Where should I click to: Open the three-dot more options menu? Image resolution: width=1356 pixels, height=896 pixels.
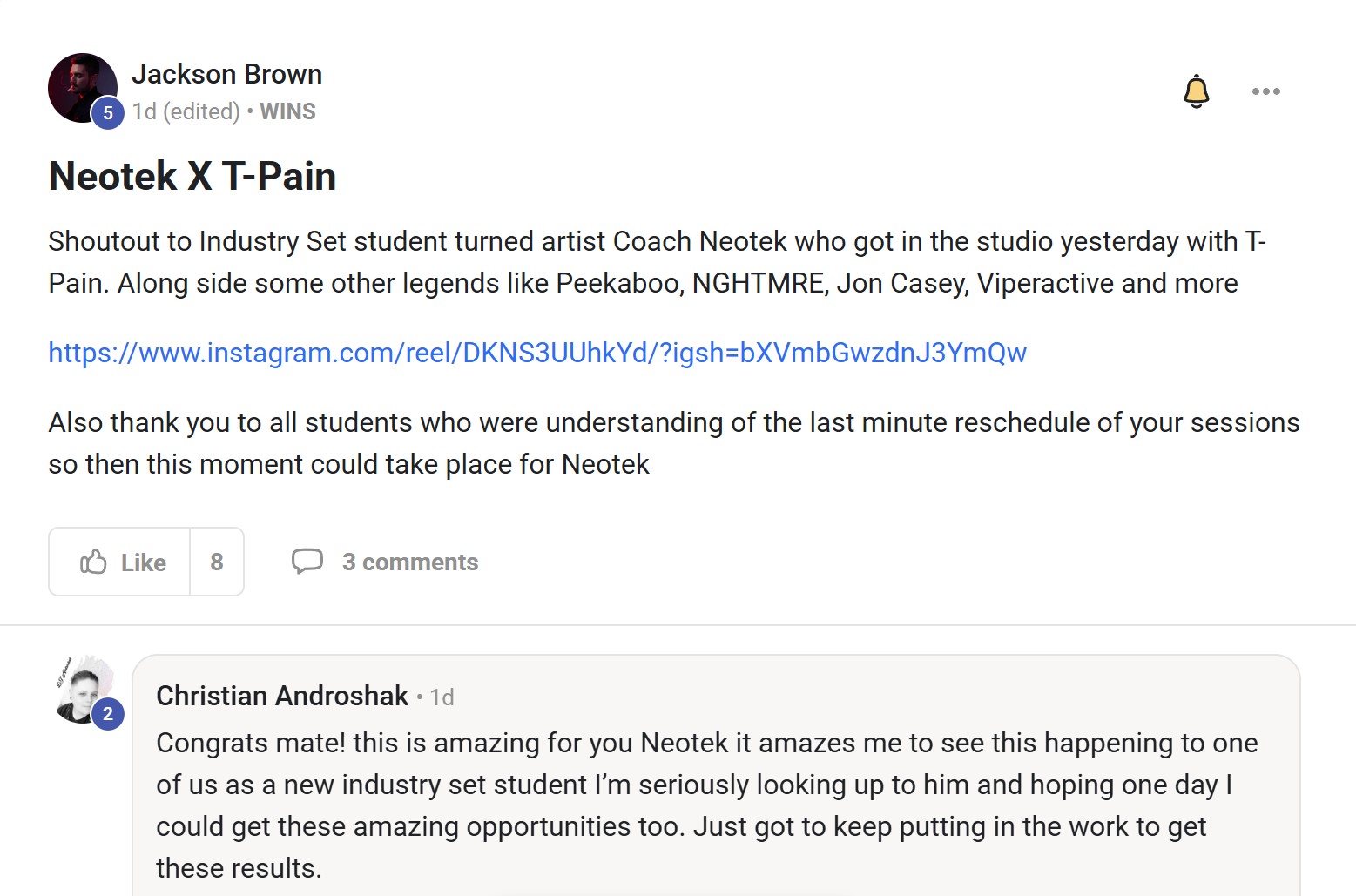coord(1265,91)
